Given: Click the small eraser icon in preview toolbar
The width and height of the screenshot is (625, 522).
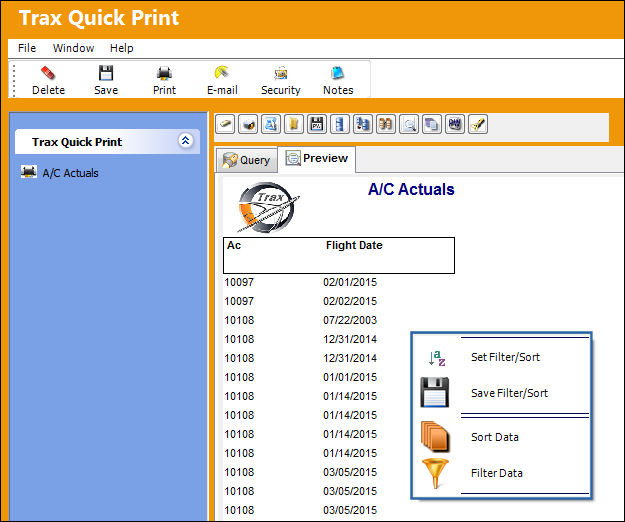Looking at the screenshot, I should tap(225, 124).
